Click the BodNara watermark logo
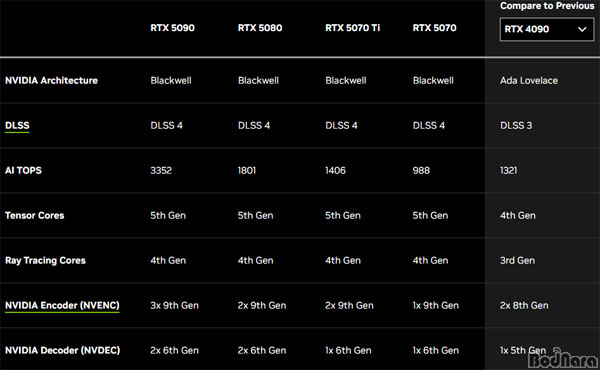 click(563, 359)
